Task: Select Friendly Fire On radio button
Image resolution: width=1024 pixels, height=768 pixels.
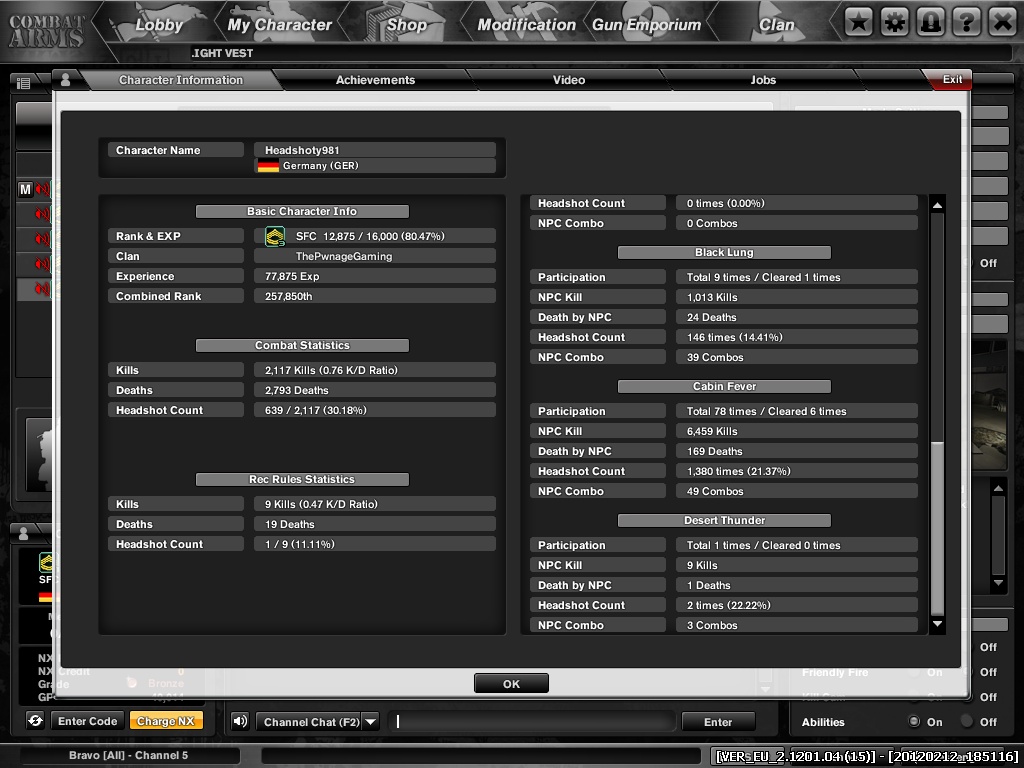Action: click(914, 672)
